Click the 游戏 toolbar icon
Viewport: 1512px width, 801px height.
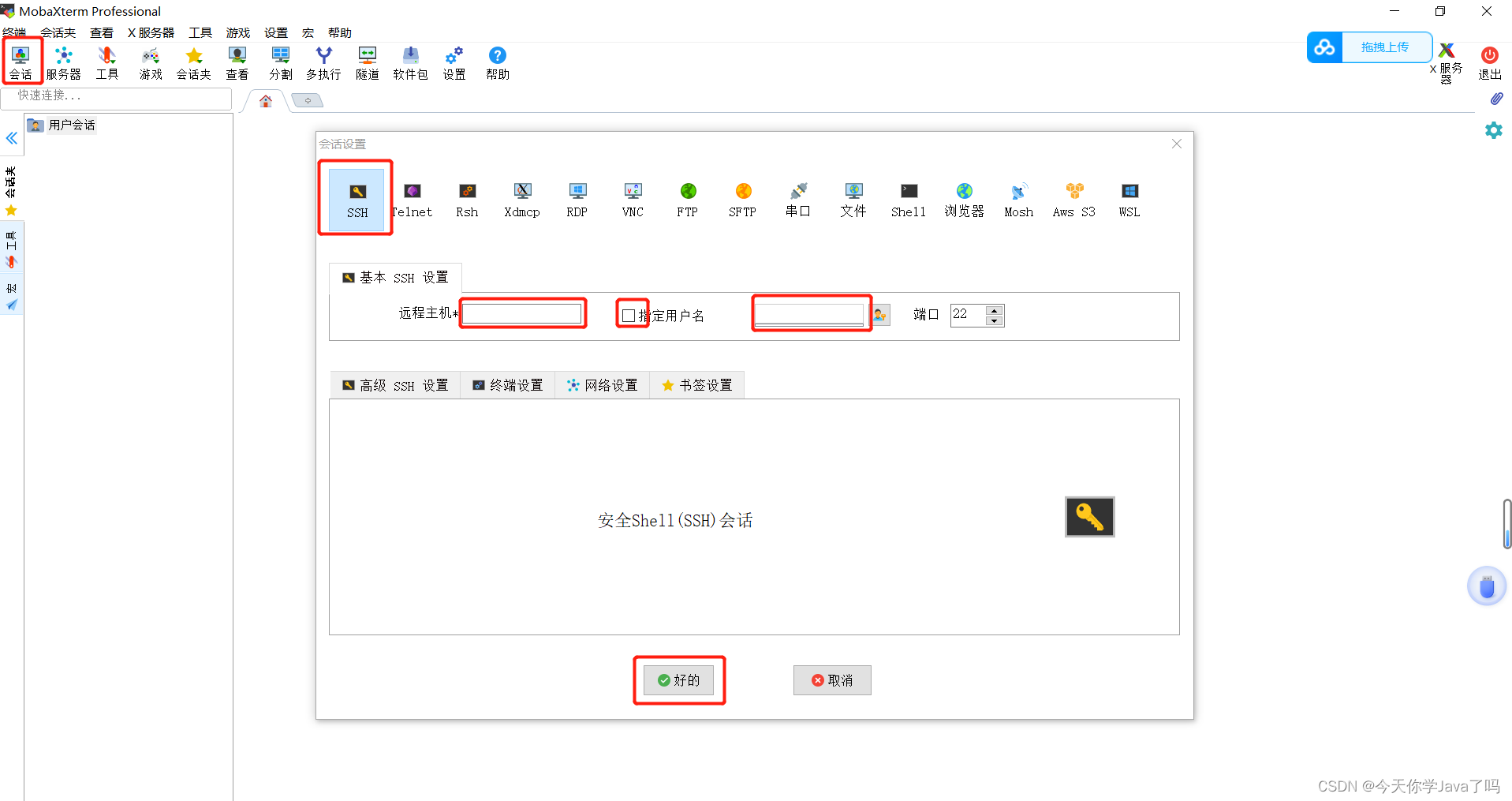click(x=151, y=62)
